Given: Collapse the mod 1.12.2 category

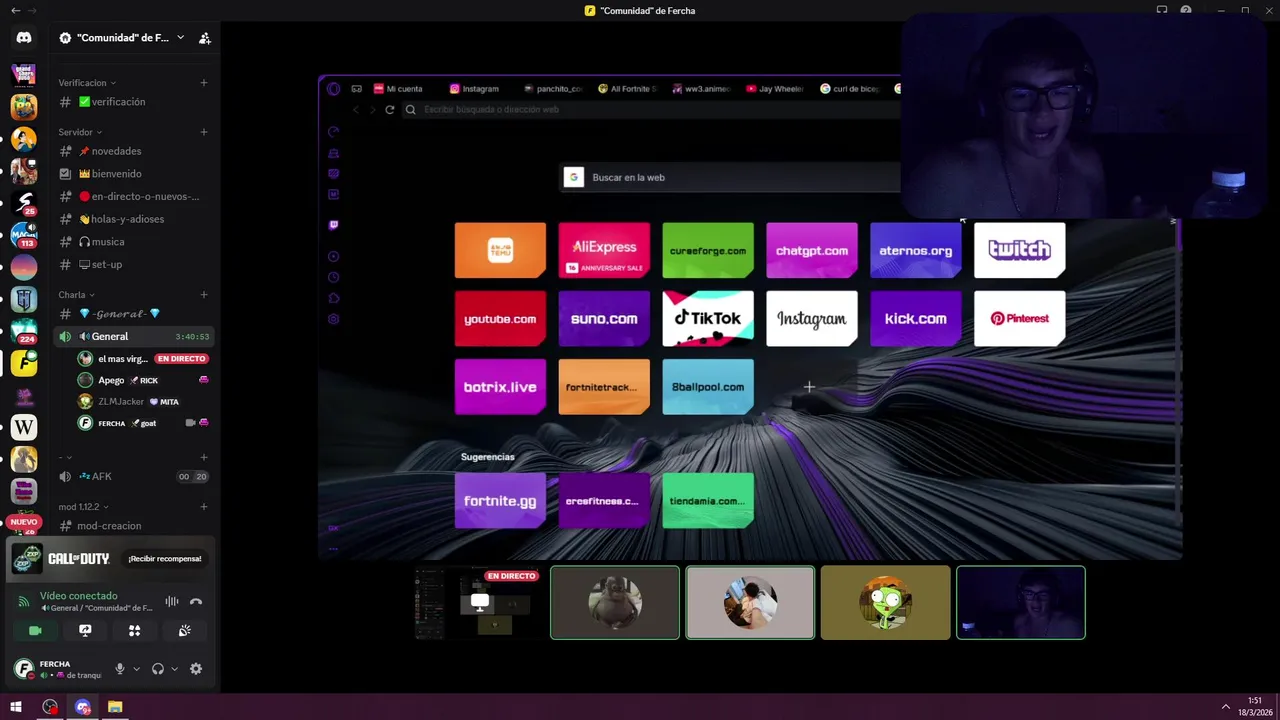Looking at the screenshot, I should 83,507.
